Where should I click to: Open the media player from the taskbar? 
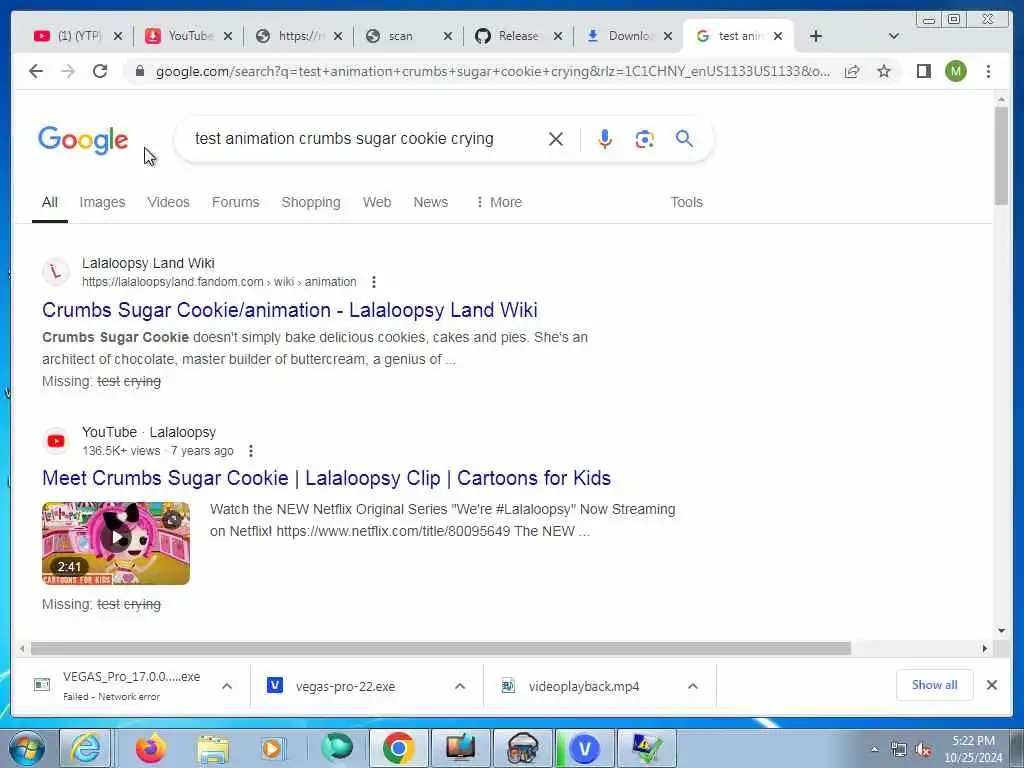coord(272,748)
